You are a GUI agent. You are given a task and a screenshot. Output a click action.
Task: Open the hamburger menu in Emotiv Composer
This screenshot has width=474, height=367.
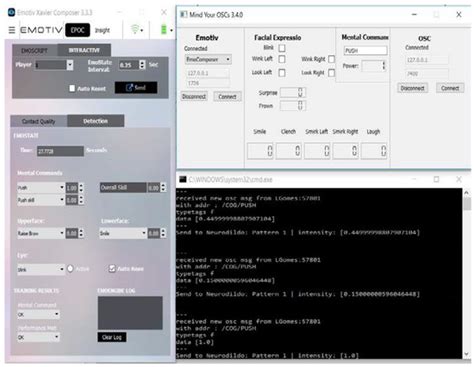point(12,30)
